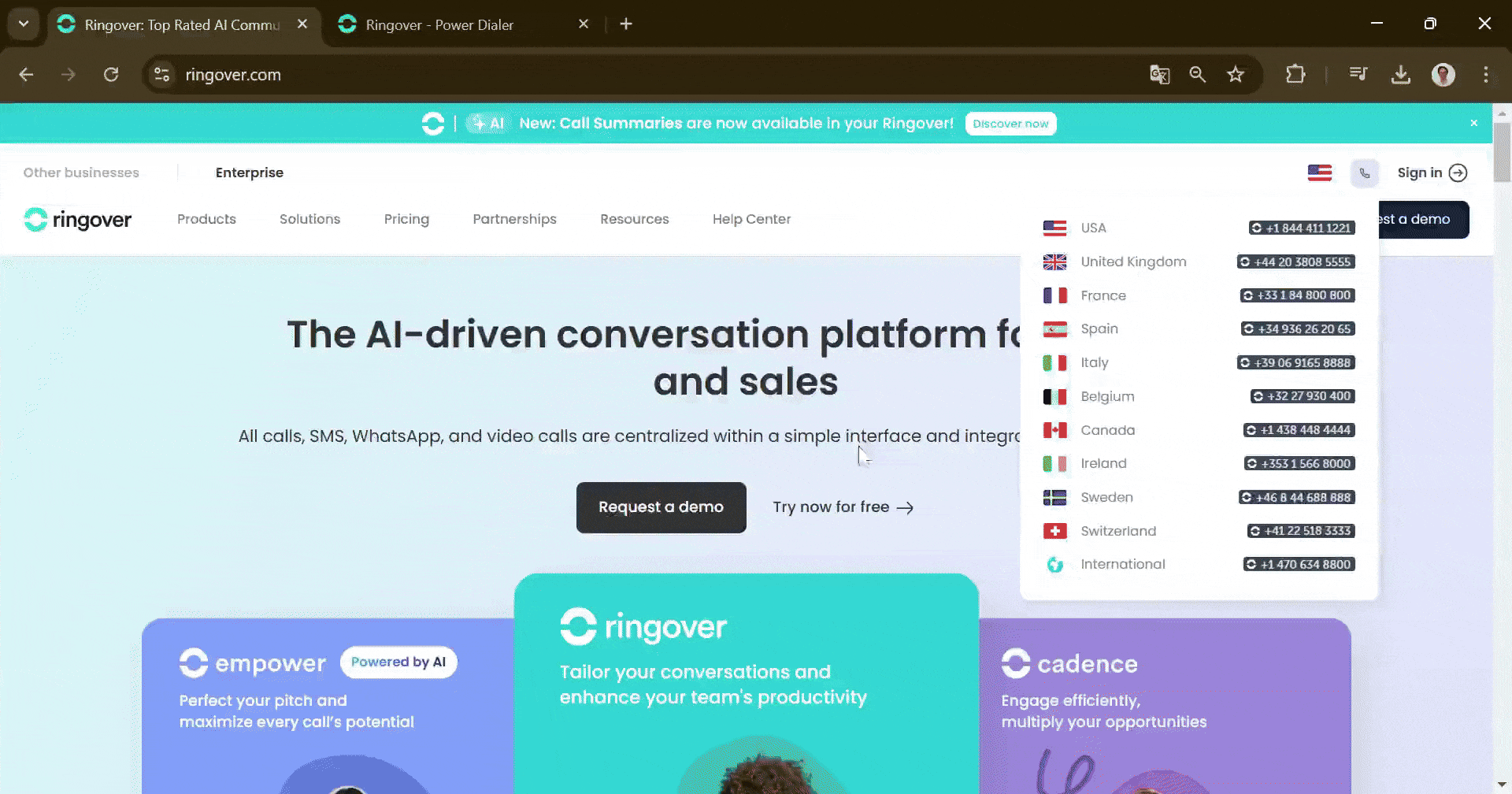Click the United Kingdom phone number +44 20 3808 5555
This screenshot has width=1512, height=794.
[1296, 262]
